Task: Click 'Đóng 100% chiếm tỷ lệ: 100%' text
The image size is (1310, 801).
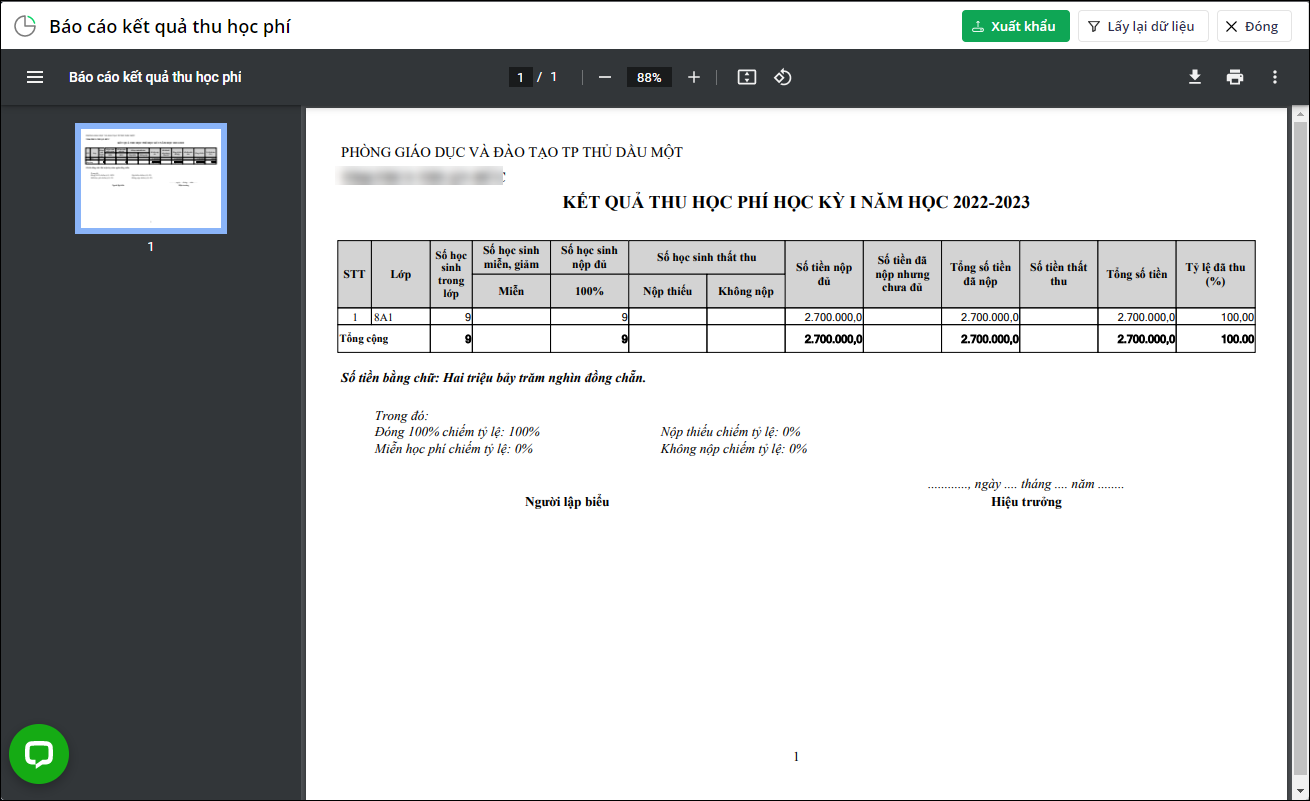Action: click(457, 432)
